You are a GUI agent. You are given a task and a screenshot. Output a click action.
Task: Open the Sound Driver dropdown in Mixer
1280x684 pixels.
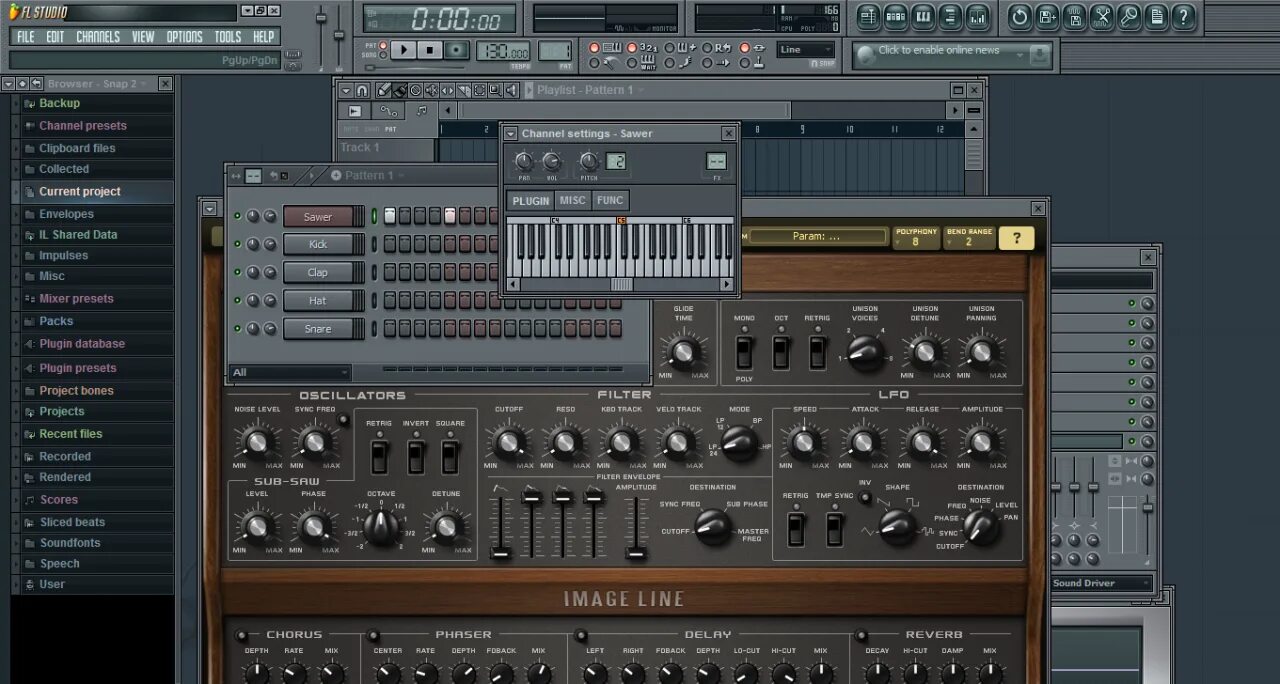point(1101,583)
